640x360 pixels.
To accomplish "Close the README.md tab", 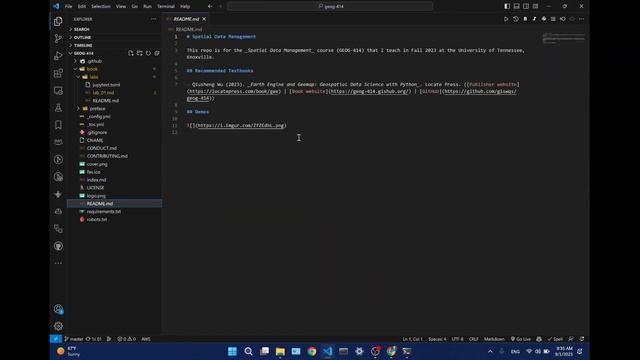I will (204, 19).
